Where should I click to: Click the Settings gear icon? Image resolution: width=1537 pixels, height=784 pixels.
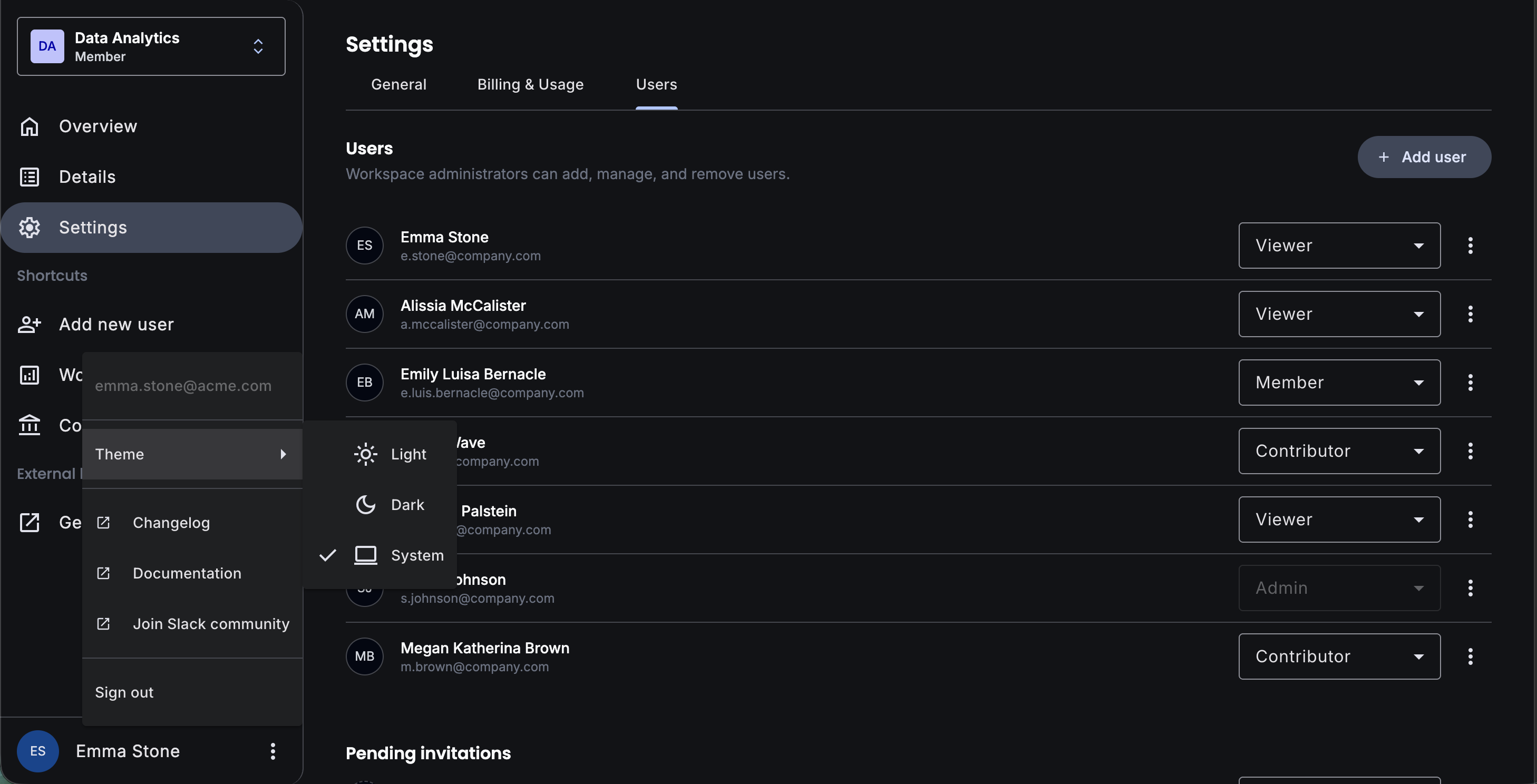pos(29,227)
